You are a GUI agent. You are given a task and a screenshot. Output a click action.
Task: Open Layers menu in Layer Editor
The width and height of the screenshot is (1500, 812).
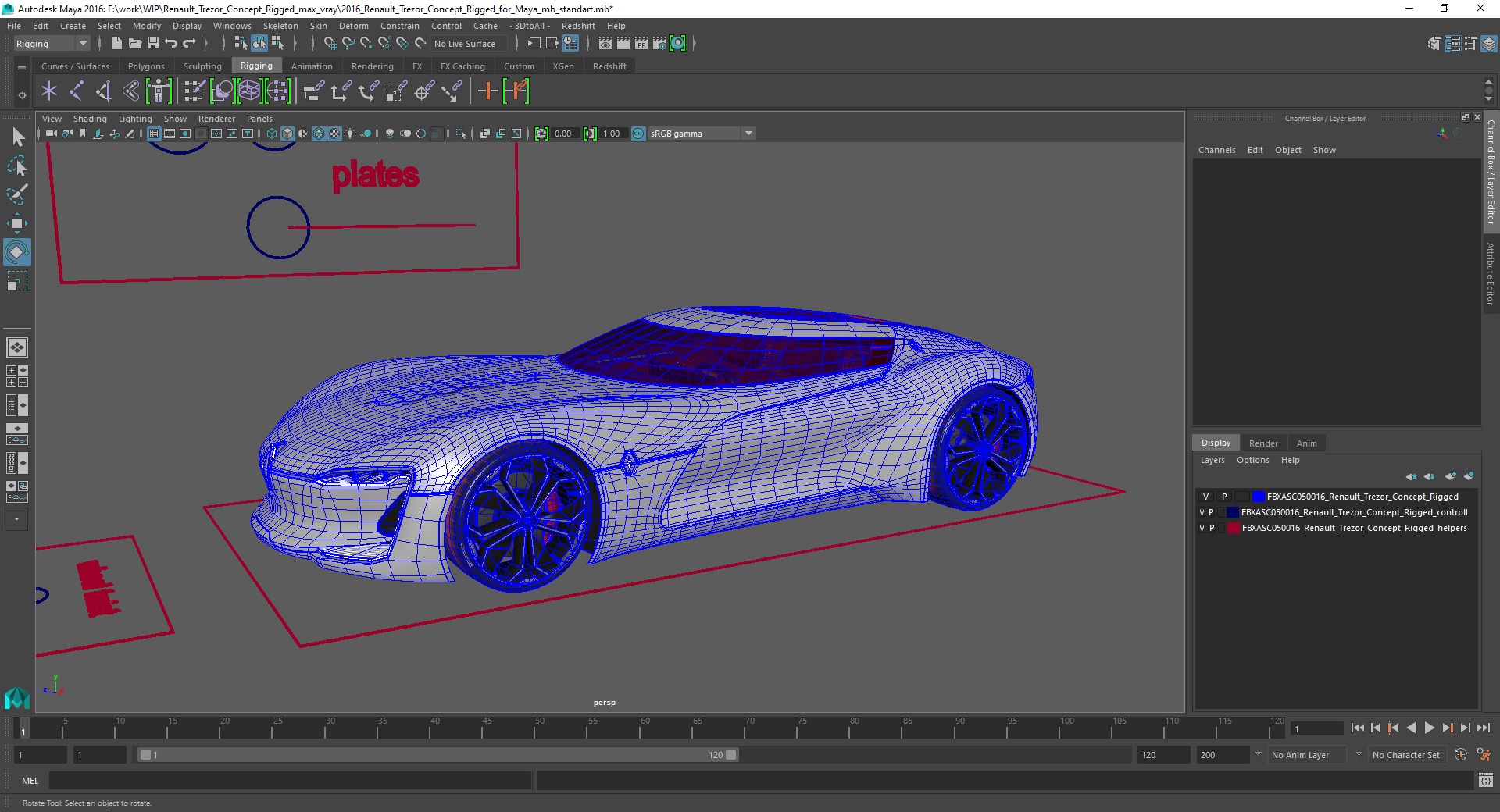pos(1212,460)
